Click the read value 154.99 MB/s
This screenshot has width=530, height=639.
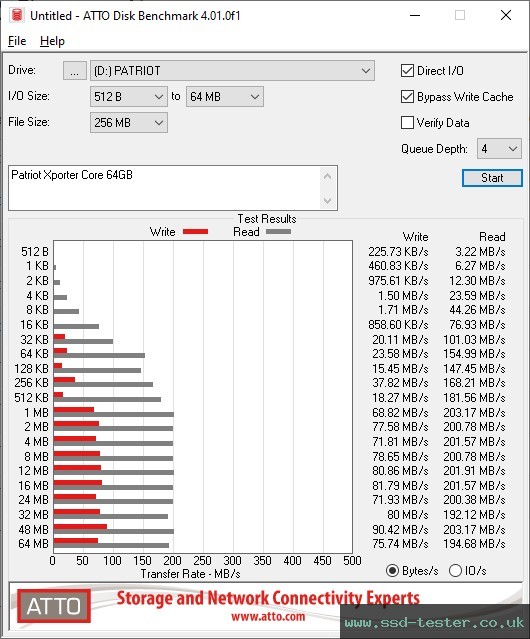coord(474,354)
